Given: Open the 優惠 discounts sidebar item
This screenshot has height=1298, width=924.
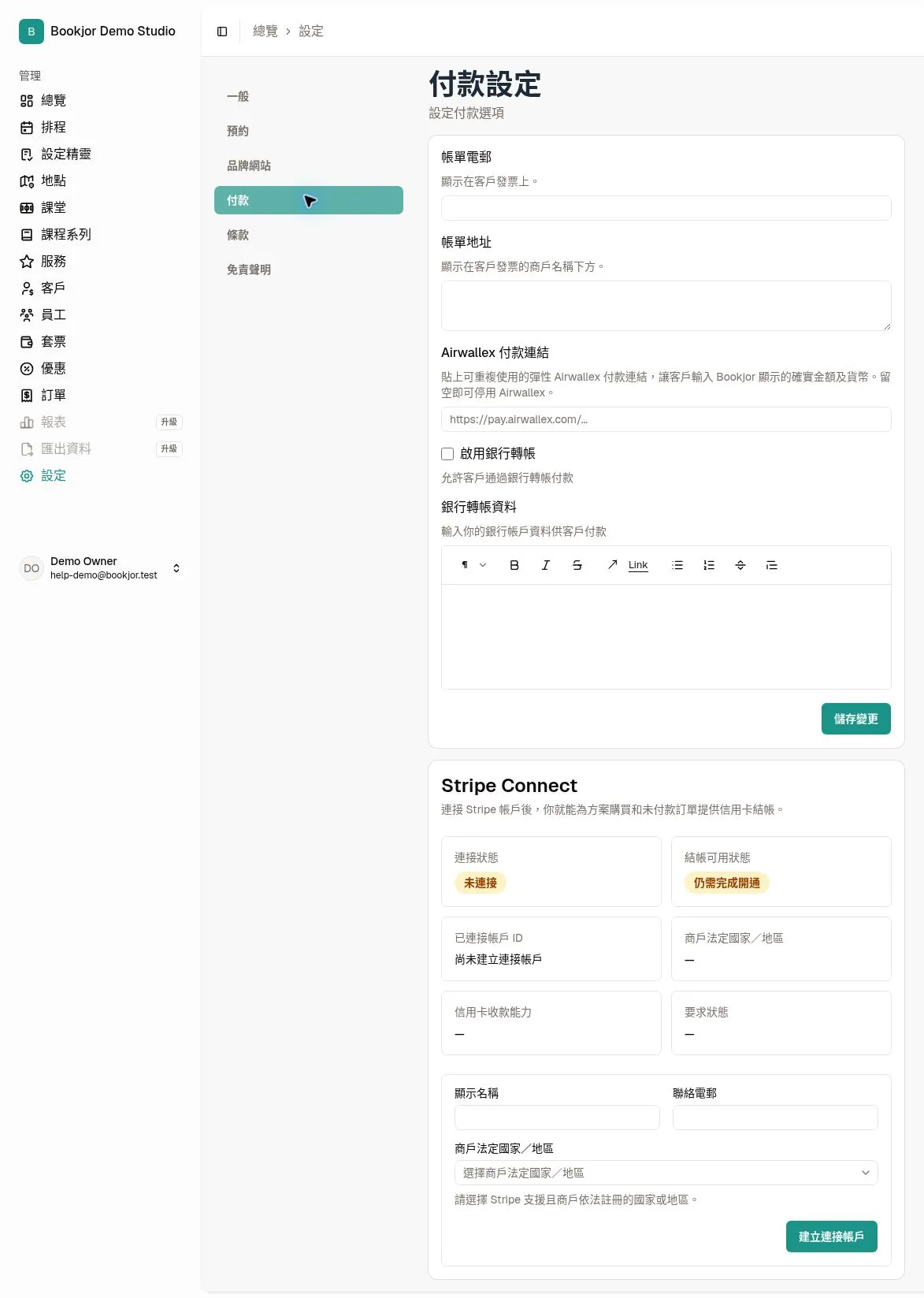Looking at the screenshot, I should tap(100, 369).
